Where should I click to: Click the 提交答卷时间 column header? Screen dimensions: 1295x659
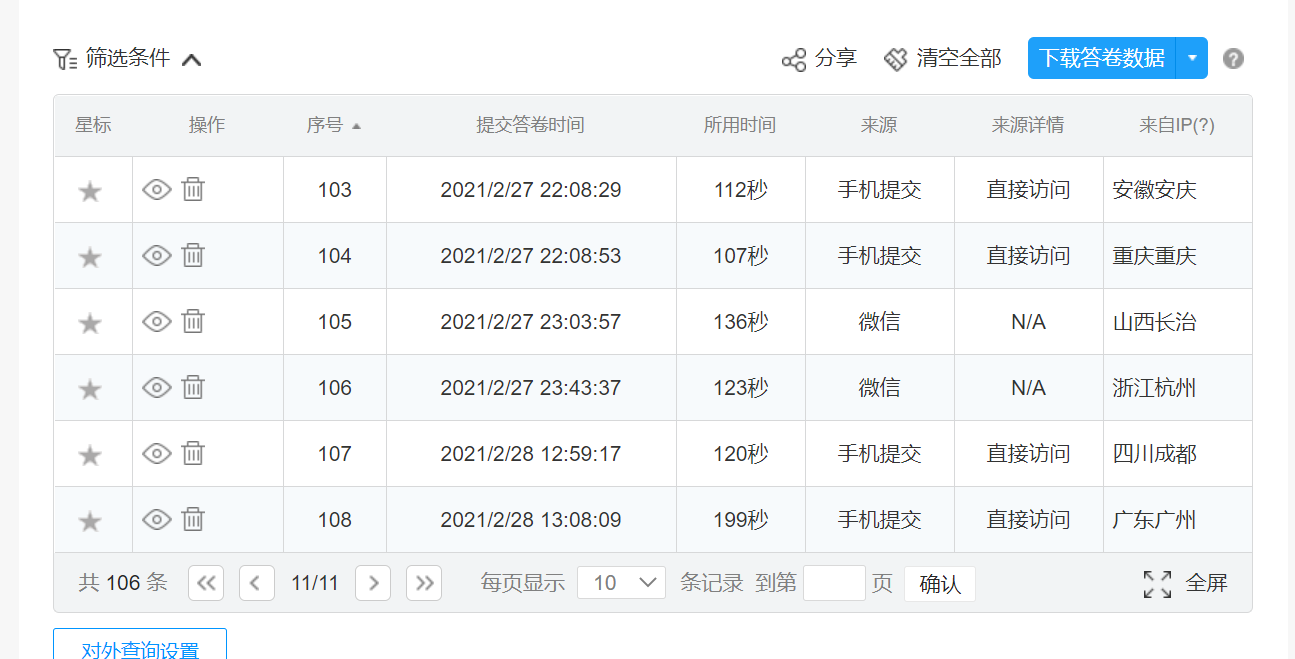point(530,125)
